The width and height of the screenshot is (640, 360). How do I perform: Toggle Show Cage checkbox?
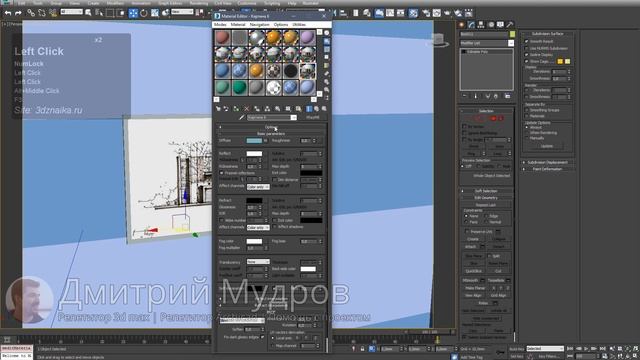tap(527, 61)
